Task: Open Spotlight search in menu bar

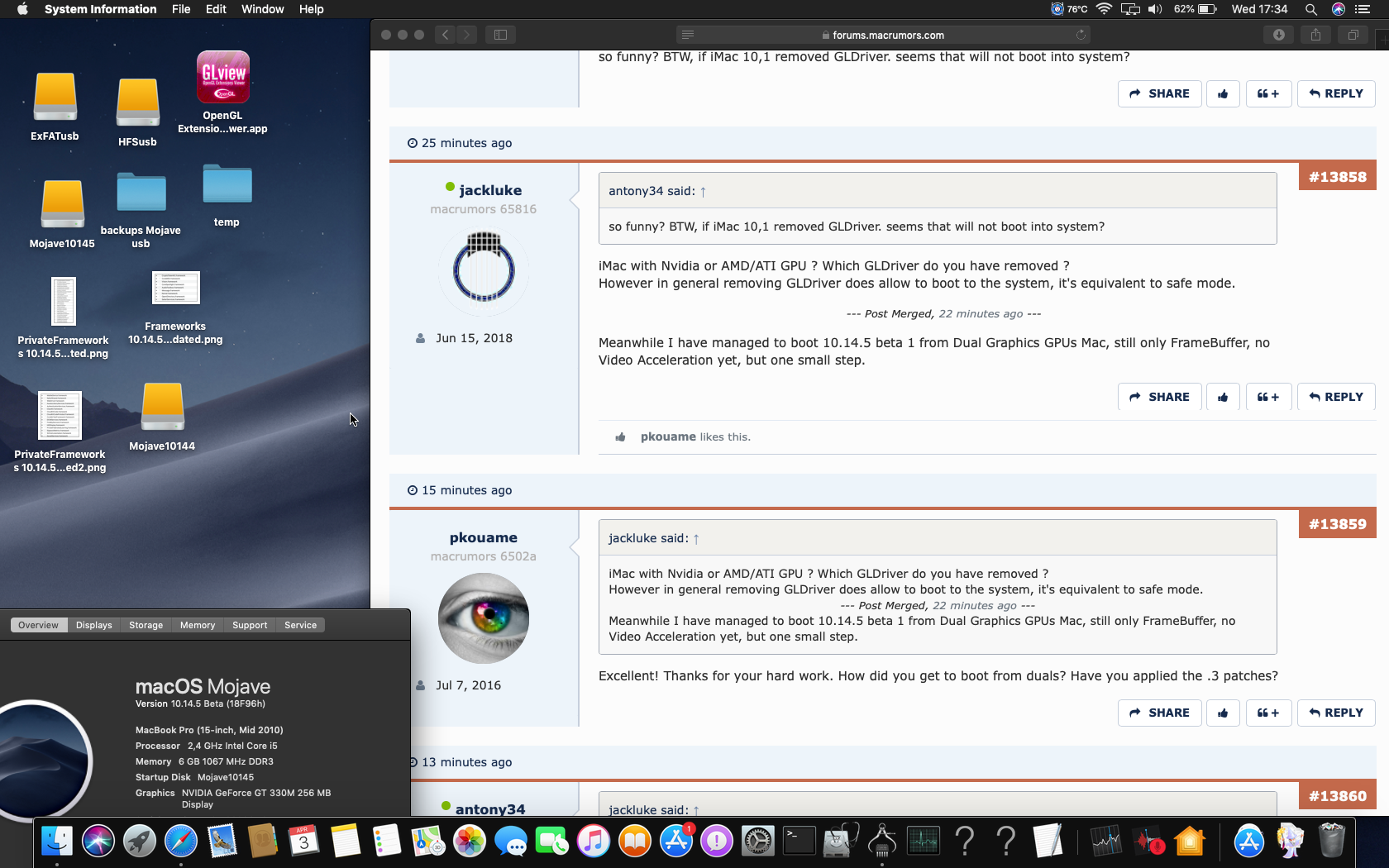Action: (x=1311, y=9)
